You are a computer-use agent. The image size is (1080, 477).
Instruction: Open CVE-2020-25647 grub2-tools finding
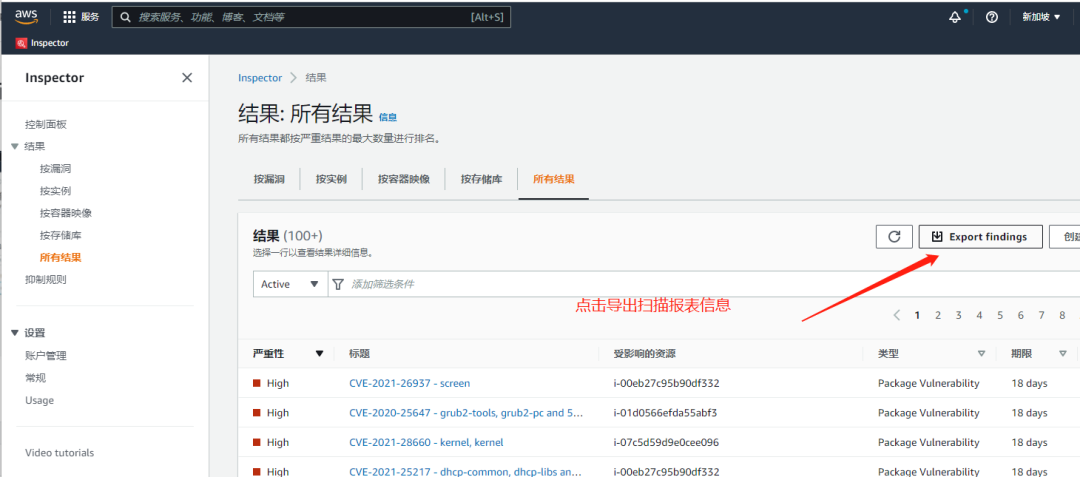pyautogui.click(x=466, y=413)
